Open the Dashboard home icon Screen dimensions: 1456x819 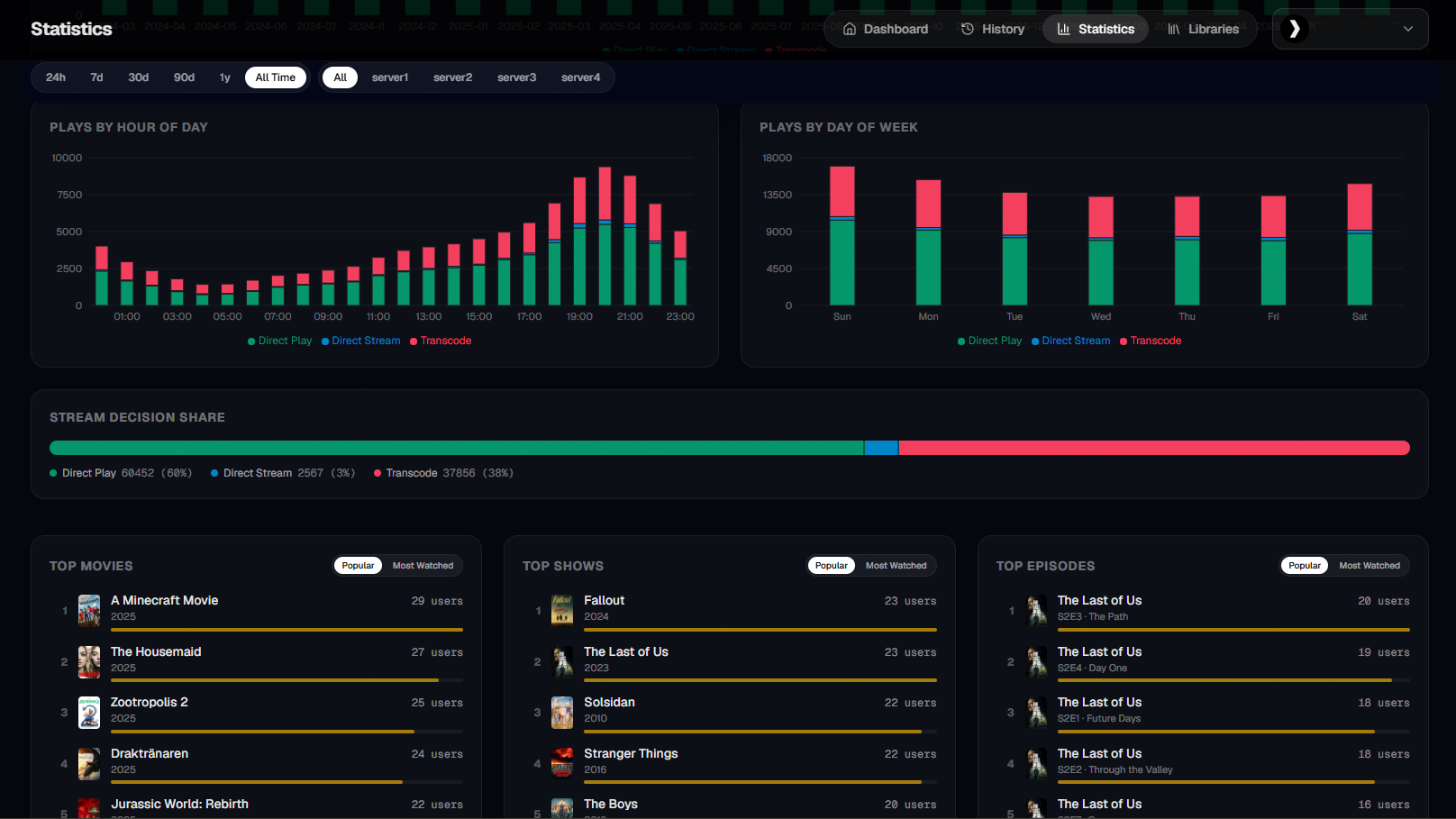850,29
